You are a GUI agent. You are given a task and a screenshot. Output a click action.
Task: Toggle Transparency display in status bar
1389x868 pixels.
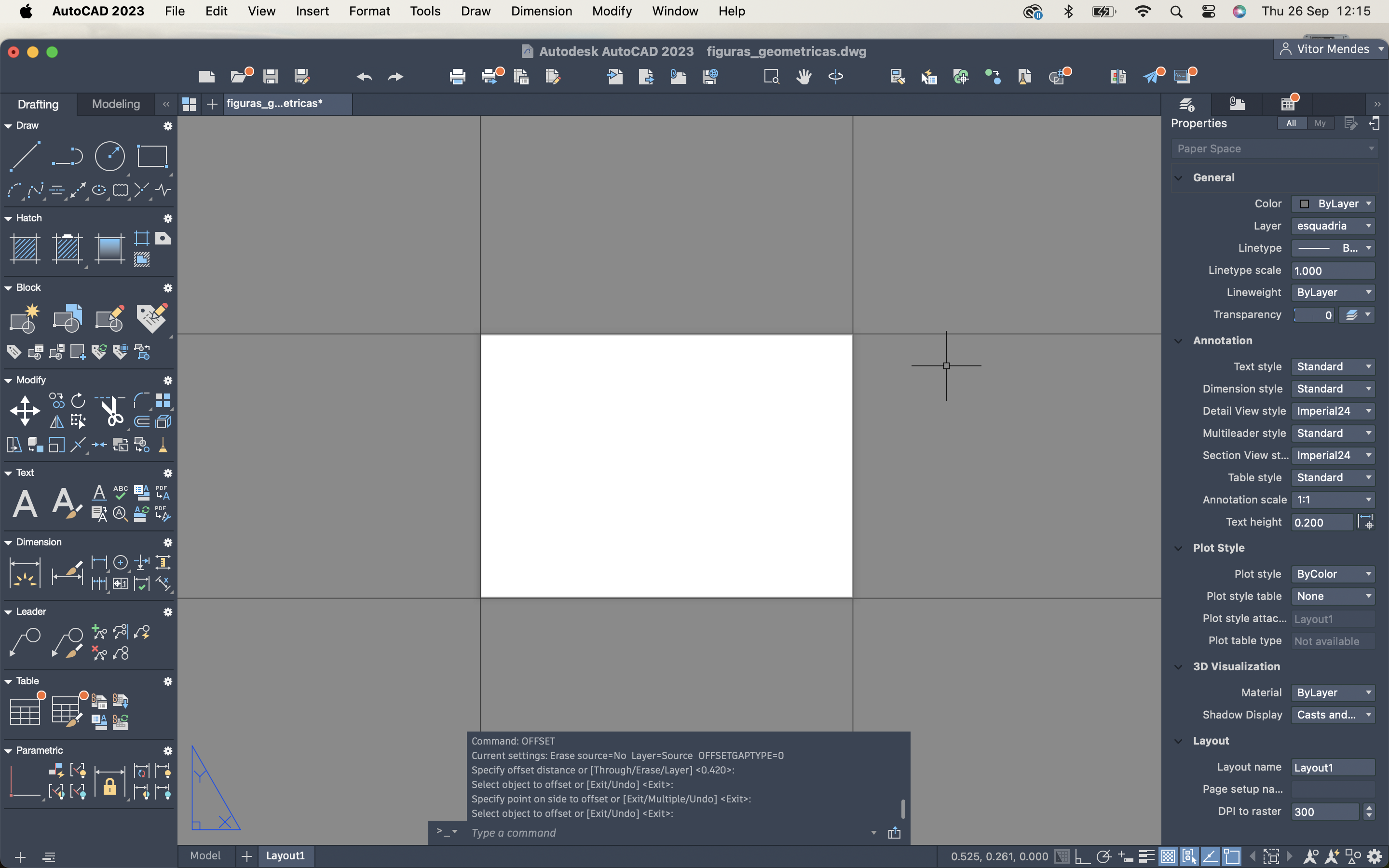tap(1168, 856)
